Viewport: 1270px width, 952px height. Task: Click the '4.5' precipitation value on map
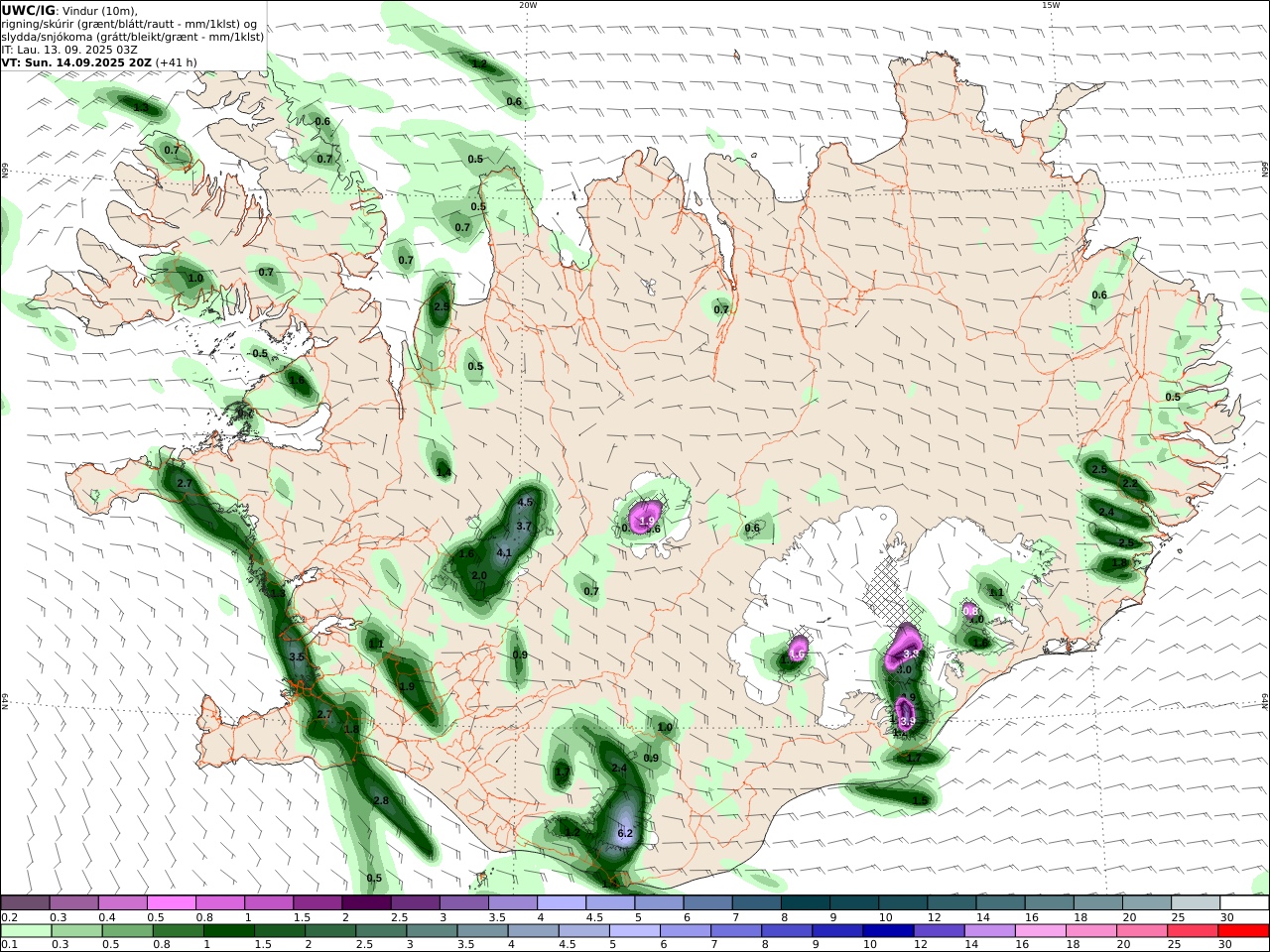coord(526,502)
